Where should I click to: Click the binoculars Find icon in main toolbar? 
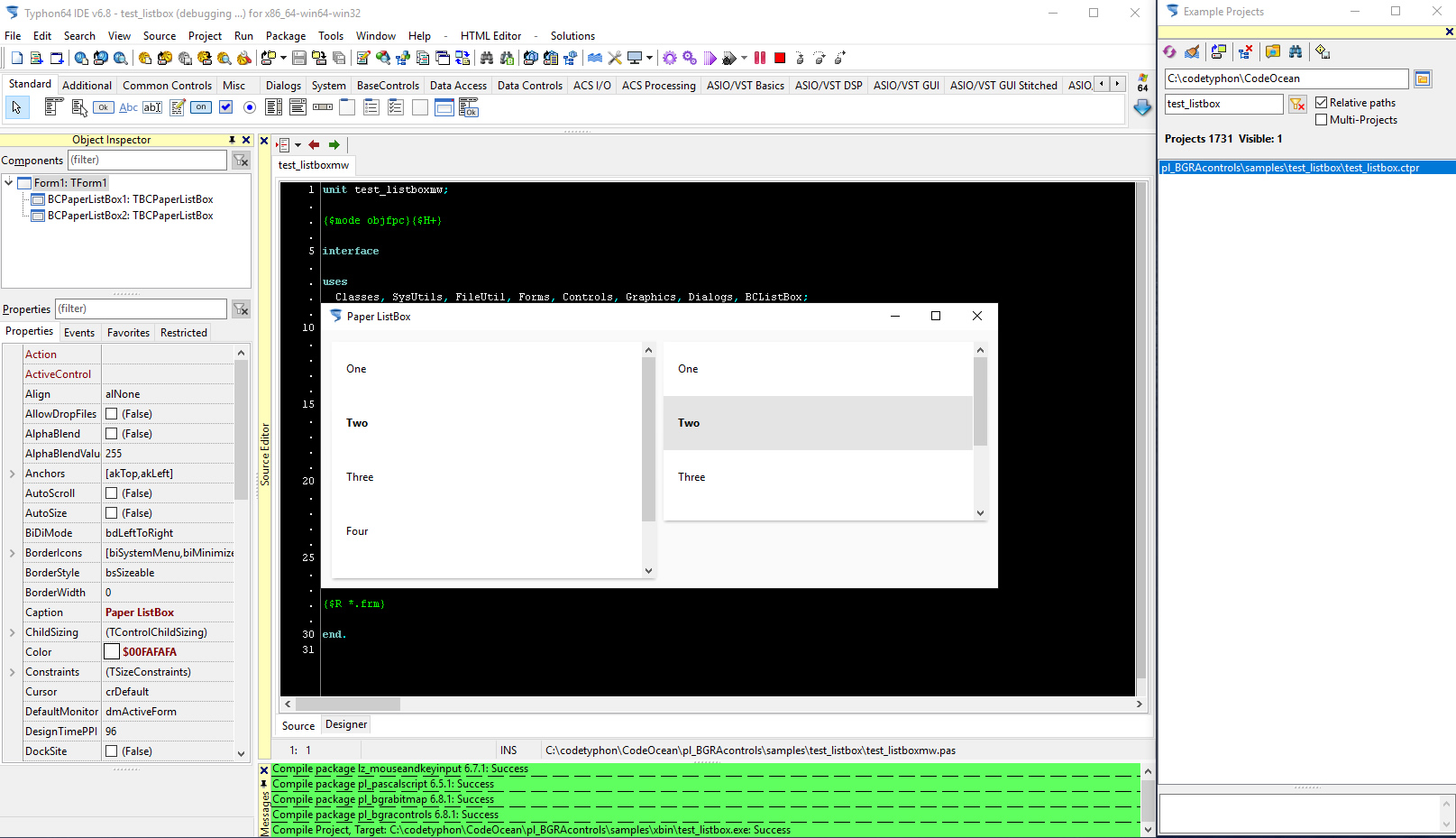coord(487,58)
